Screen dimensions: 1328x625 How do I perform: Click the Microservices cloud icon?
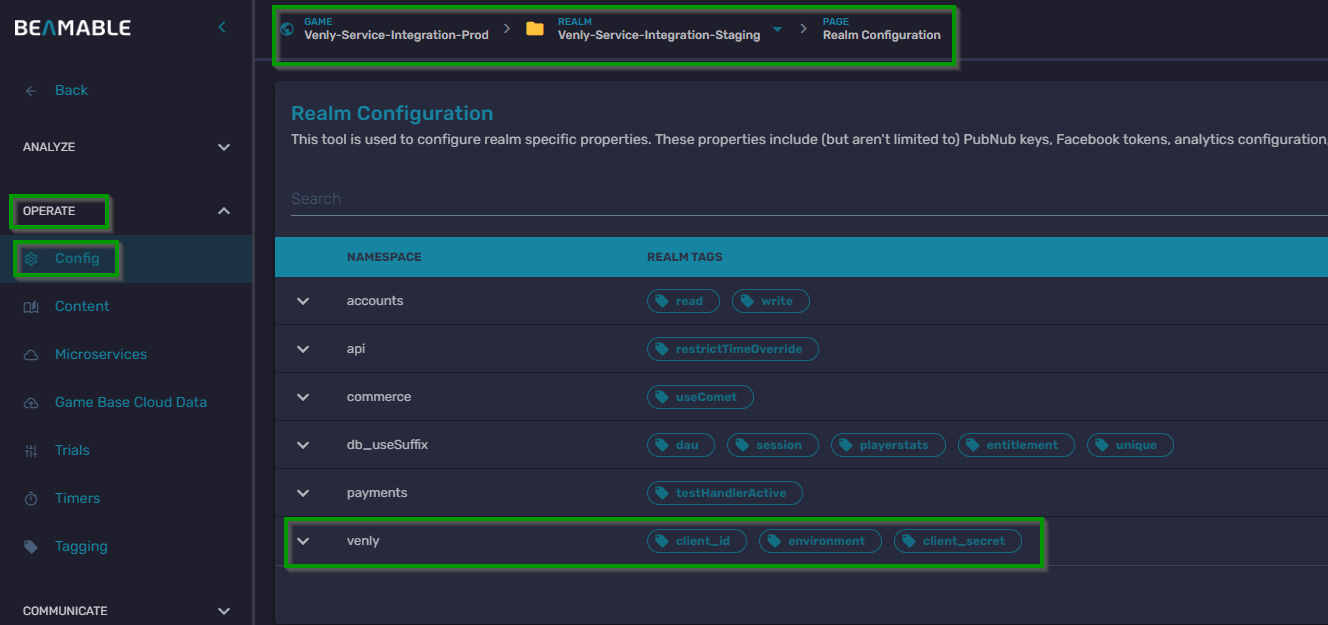pyautogui.click(x=31, y=355)
